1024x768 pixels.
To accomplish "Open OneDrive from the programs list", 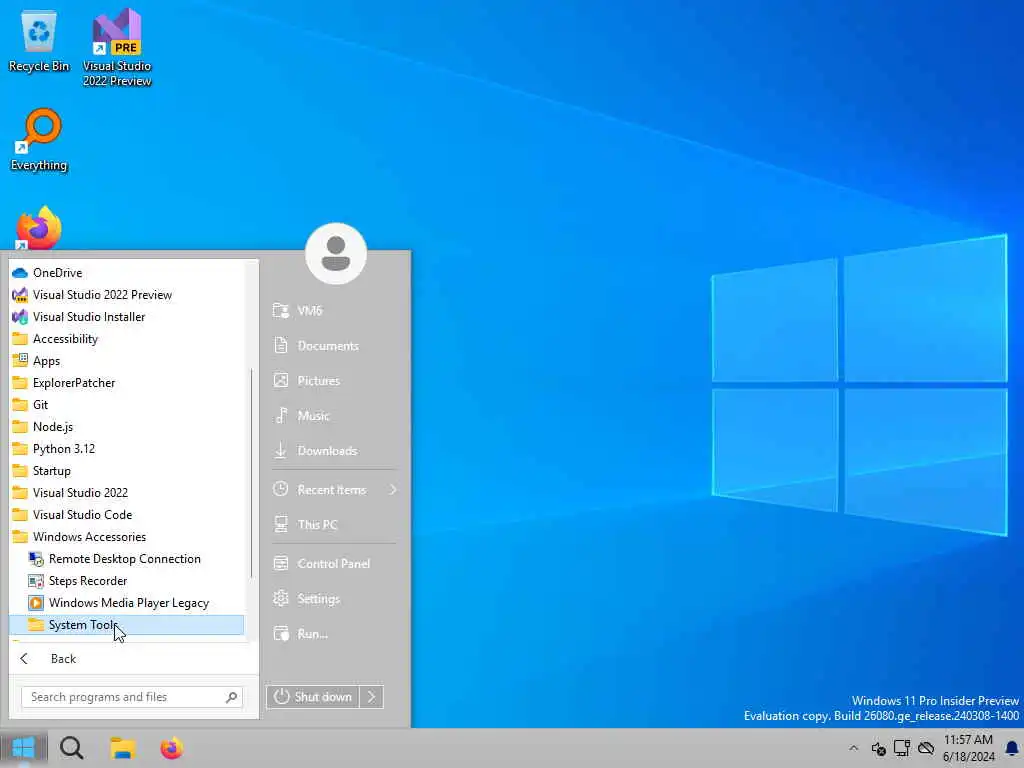I will coord(127,272).
